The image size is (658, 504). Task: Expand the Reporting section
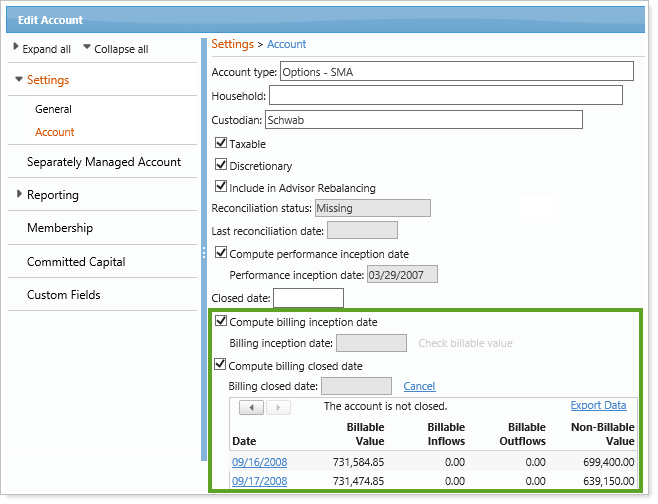[x=19, y=194]
